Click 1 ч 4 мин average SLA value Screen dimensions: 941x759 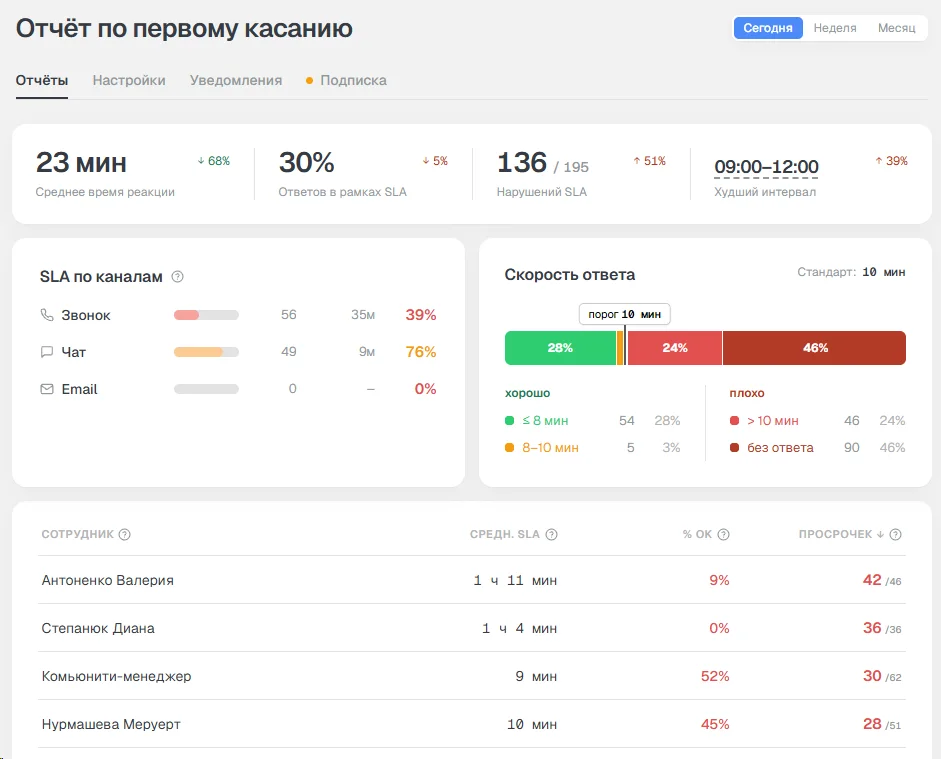(520, 628)
